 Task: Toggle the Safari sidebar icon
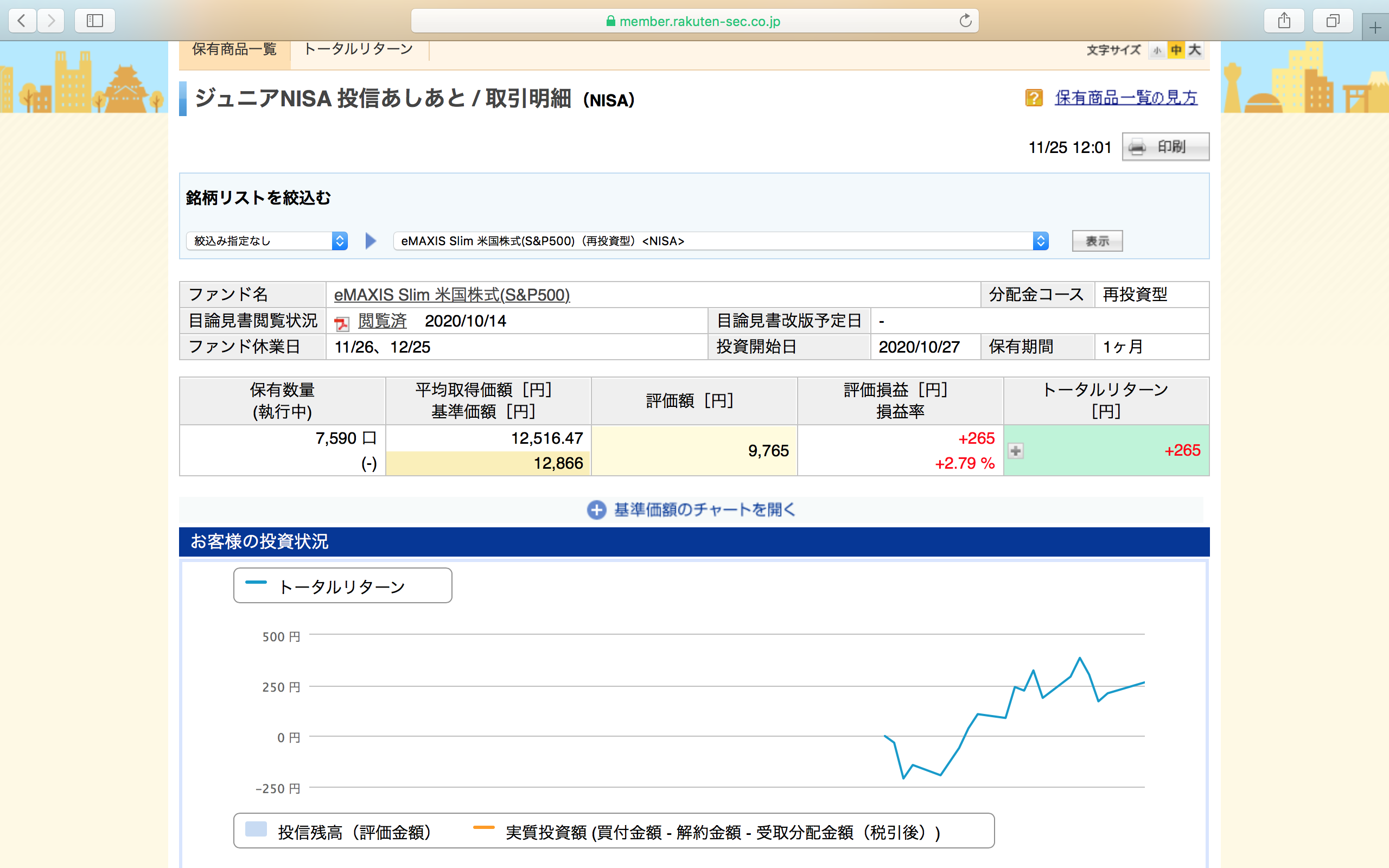pos(95,21)
